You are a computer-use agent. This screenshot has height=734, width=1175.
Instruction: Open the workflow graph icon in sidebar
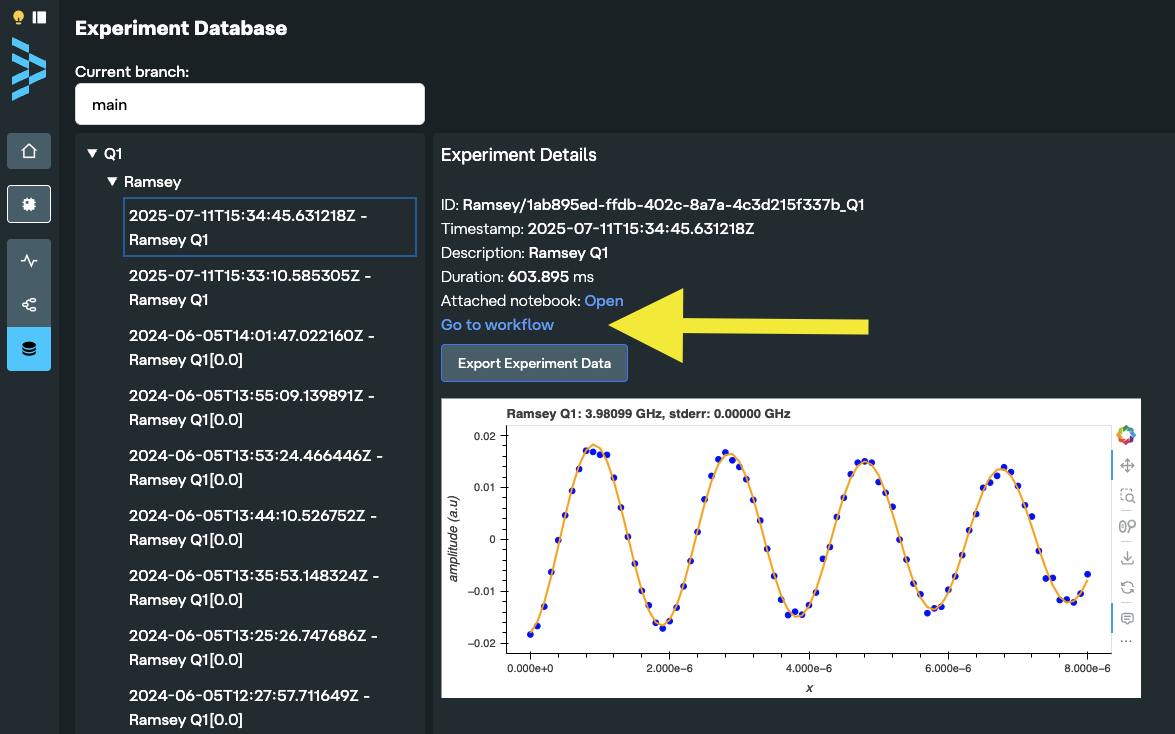[29, 305]
